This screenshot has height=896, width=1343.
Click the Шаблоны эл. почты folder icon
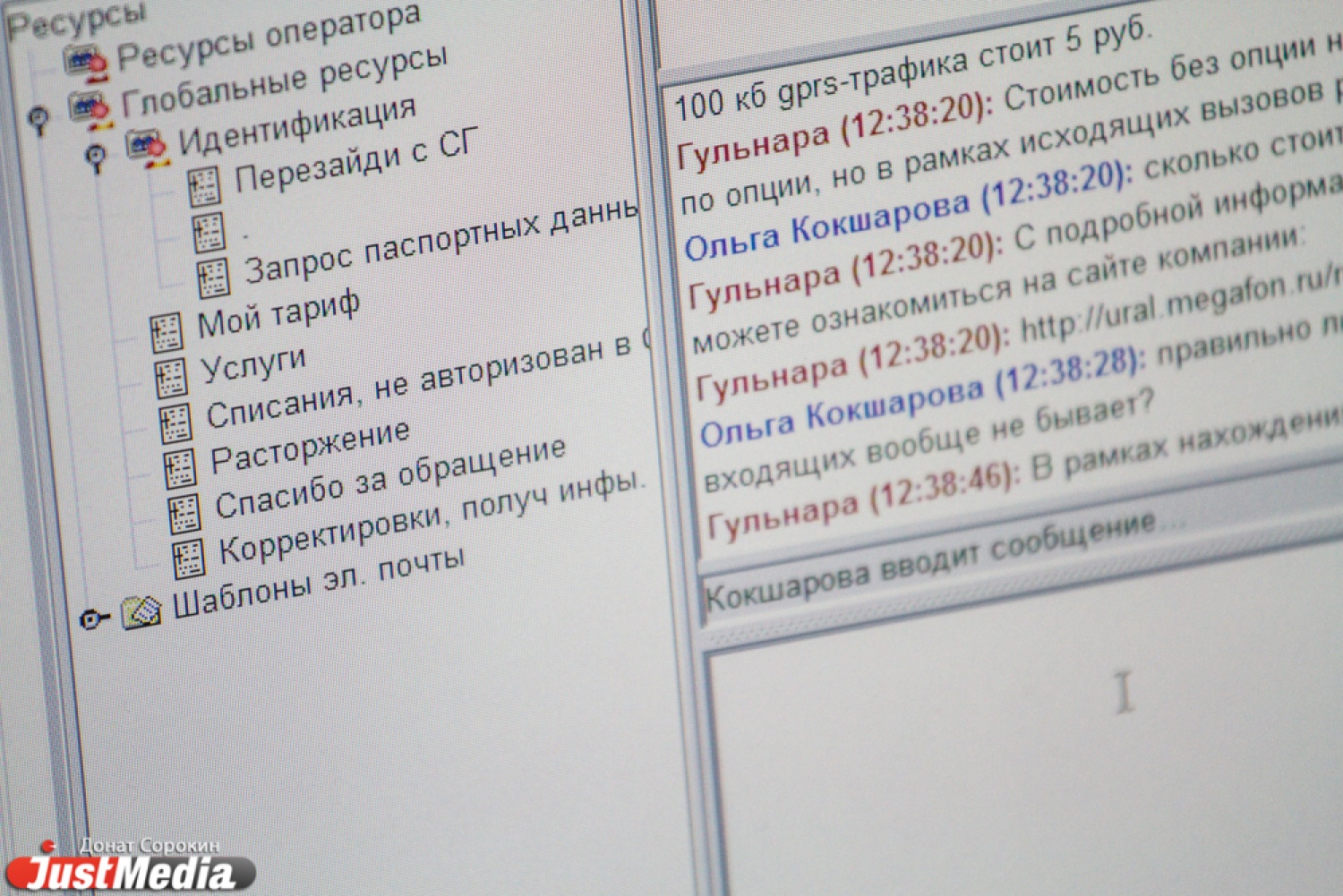tap(141, 612)
